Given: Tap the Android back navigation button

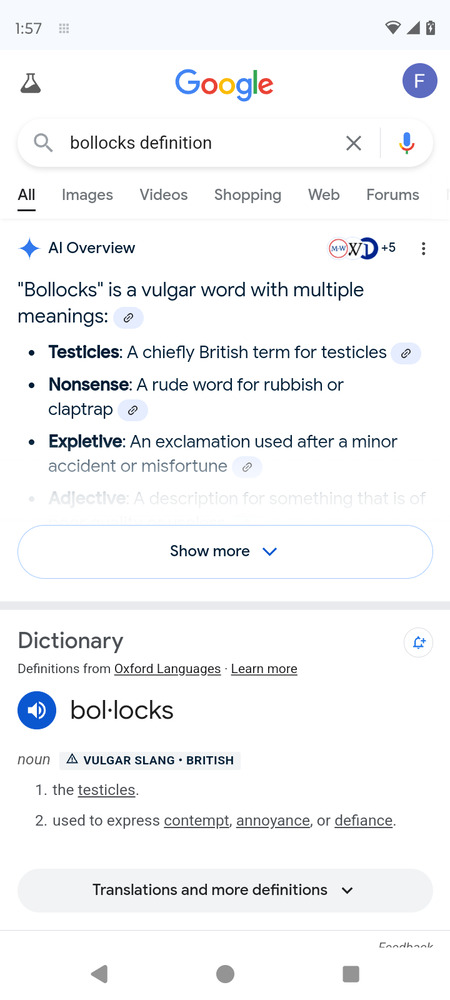Looking at the screenshot, I should tap(99, 974).
